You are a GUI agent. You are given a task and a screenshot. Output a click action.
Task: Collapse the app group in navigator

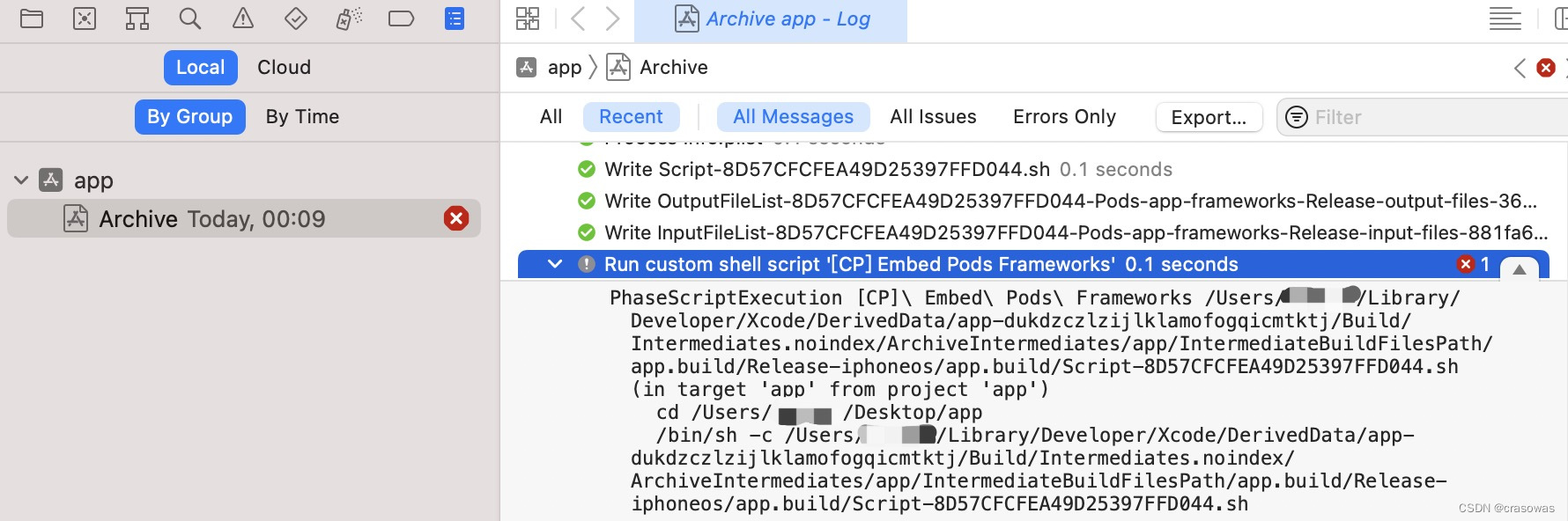coord(21,180)
